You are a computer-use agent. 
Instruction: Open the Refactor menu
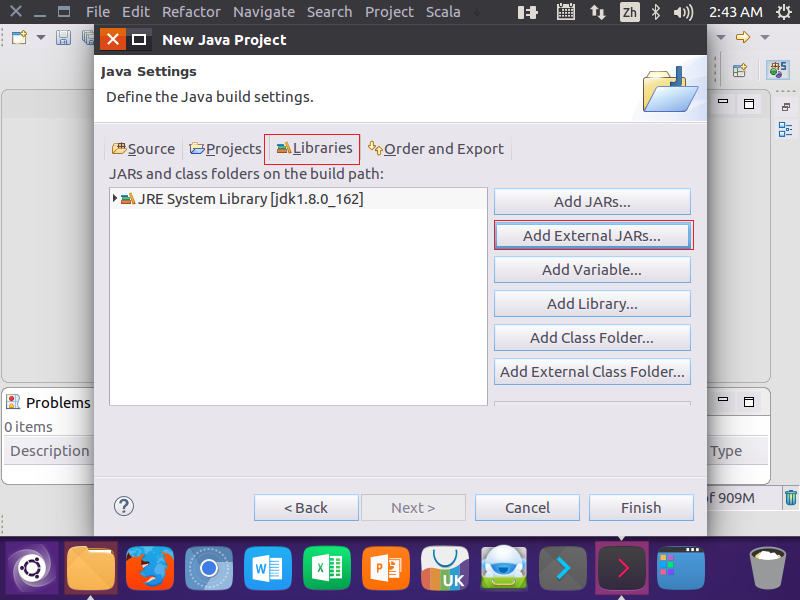191,12
